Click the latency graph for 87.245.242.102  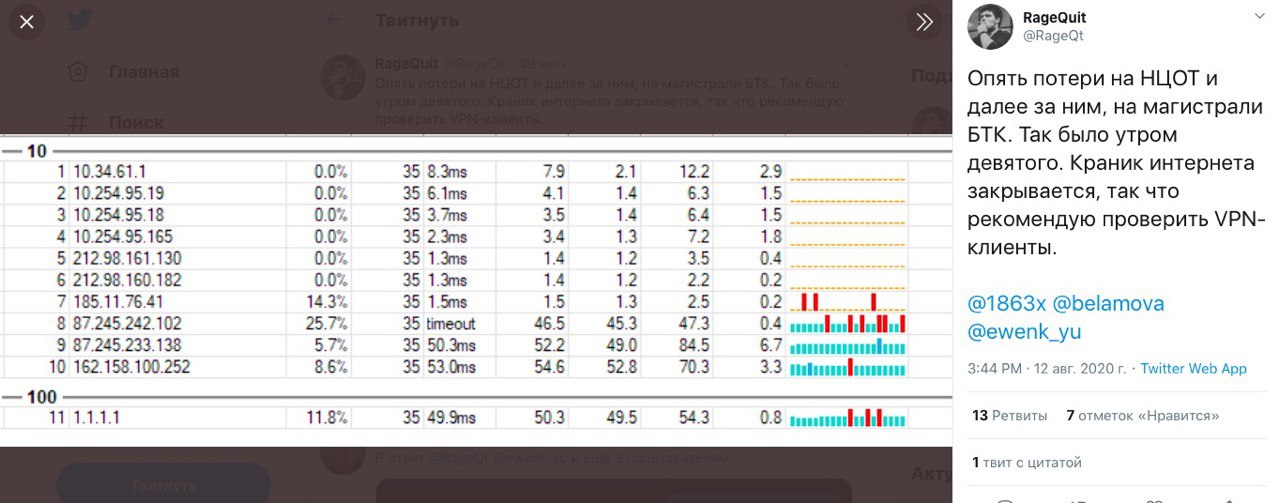tap(848, 323)
